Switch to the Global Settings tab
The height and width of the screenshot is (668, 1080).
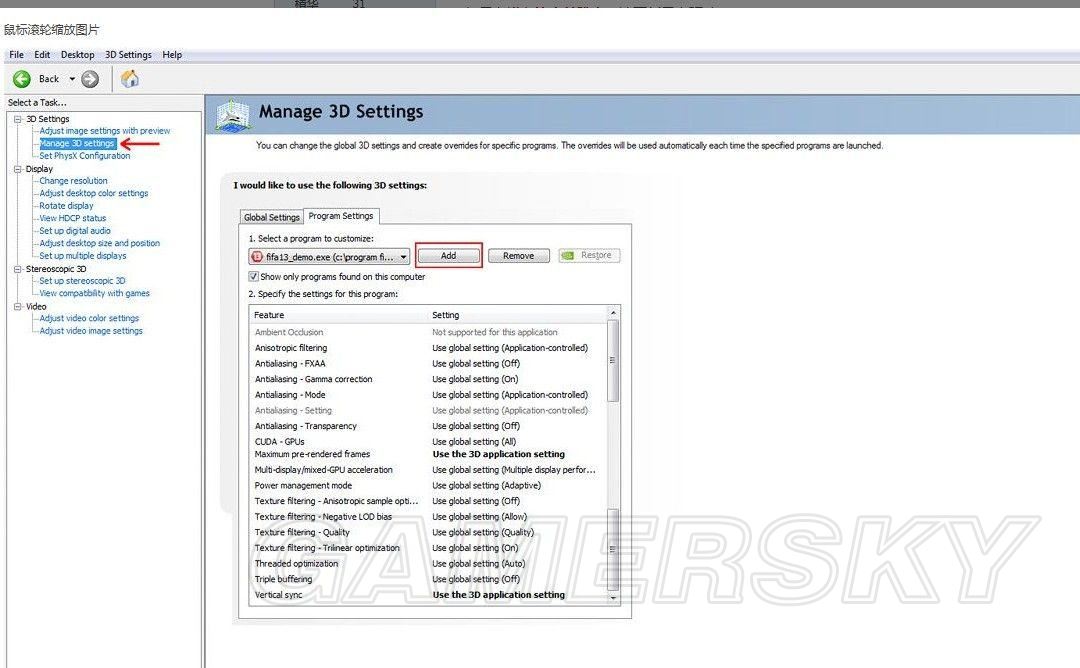(271, 217)
